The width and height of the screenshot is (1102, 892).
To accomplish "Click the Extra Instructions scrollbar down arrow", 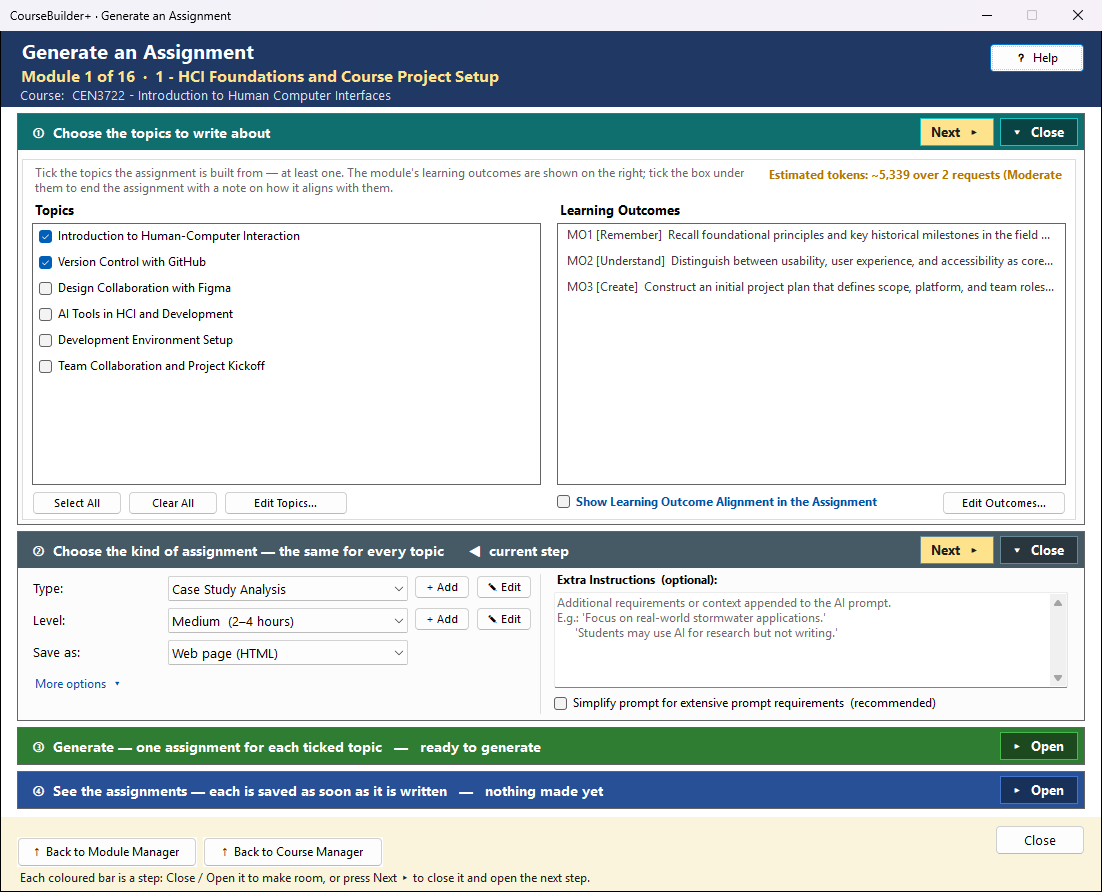I will coord(1058,678).
